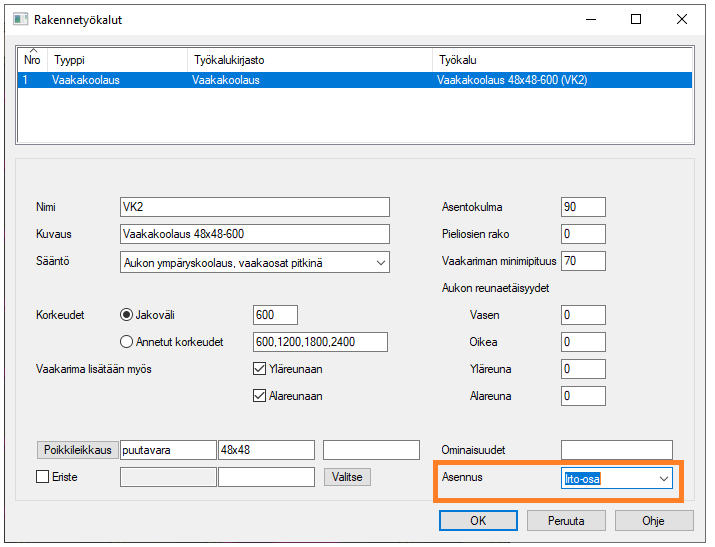Open the Sääntö dropdown list
This screenshot has height=547, width=715.
[379, 262]
